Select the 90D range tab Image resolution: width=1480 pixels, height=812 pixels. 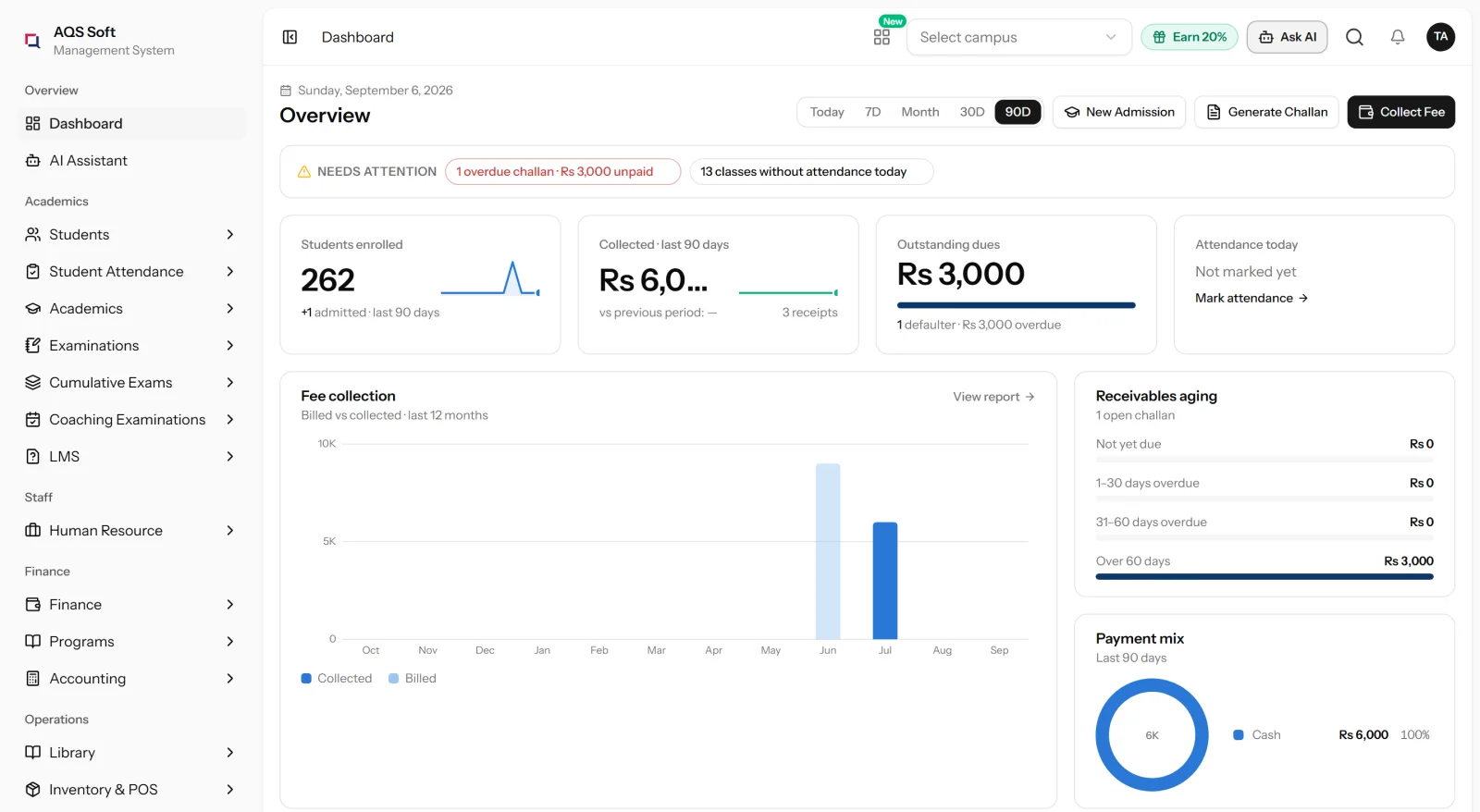coord(1017,112)
